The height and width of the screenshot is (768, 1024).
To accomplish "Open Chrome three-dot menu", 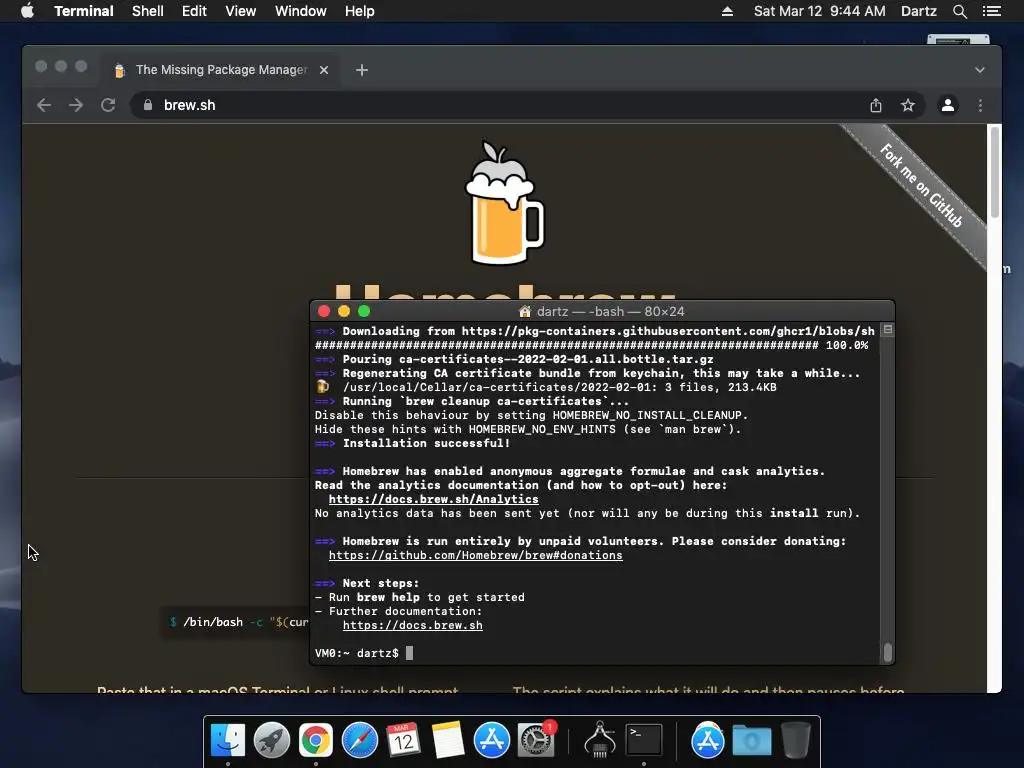I will pos(980,105).
